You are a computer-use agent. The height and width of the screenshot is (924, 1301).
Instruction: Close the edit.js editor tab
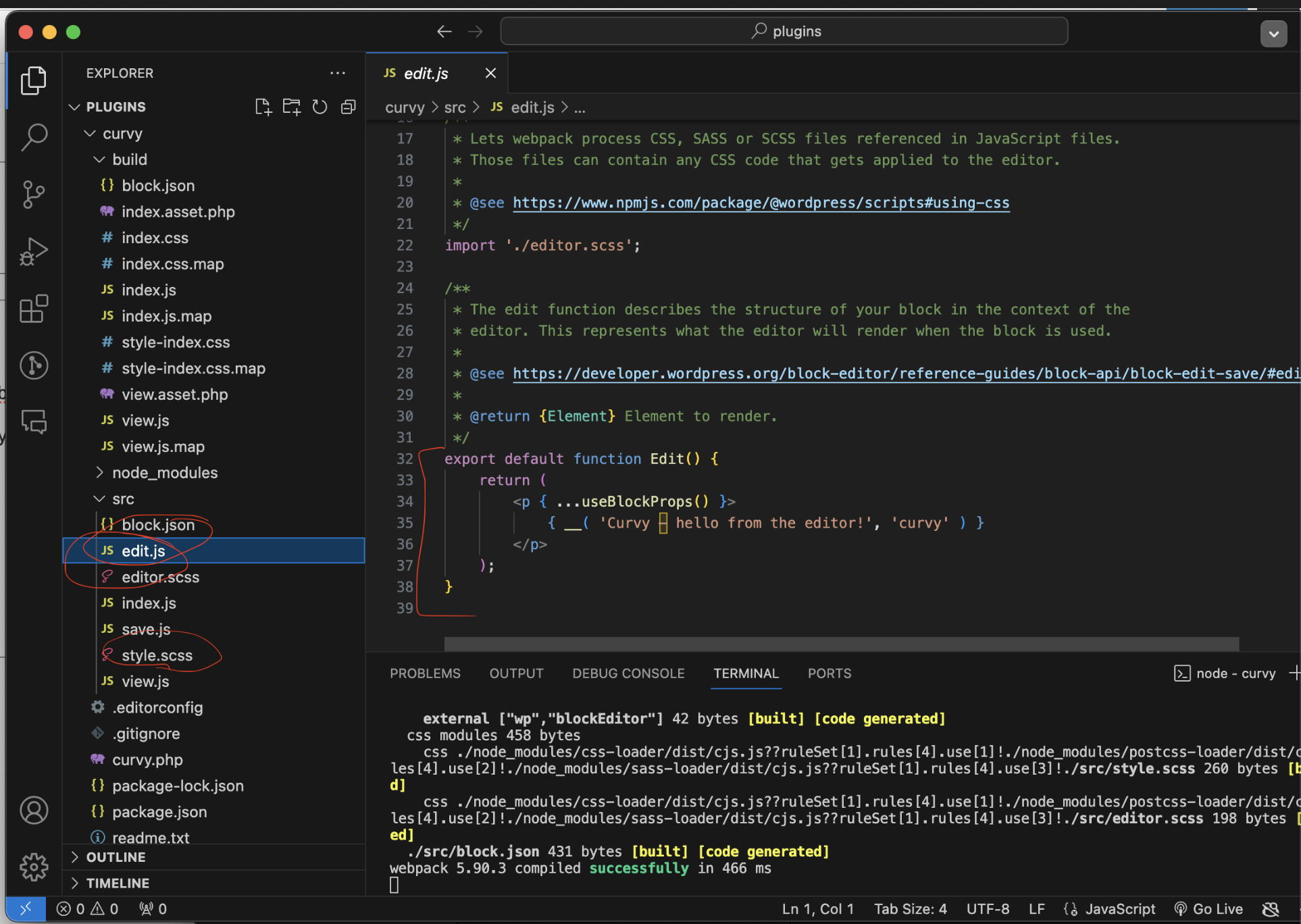coord(490,73)
